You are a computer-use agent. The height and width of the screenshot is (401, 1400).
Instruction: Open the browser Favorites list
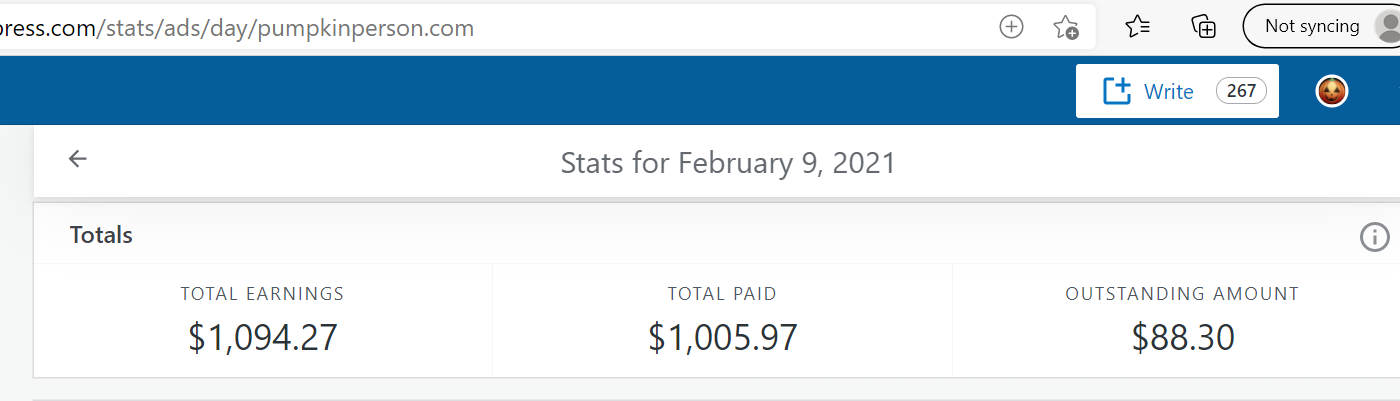pos(1137,27)
